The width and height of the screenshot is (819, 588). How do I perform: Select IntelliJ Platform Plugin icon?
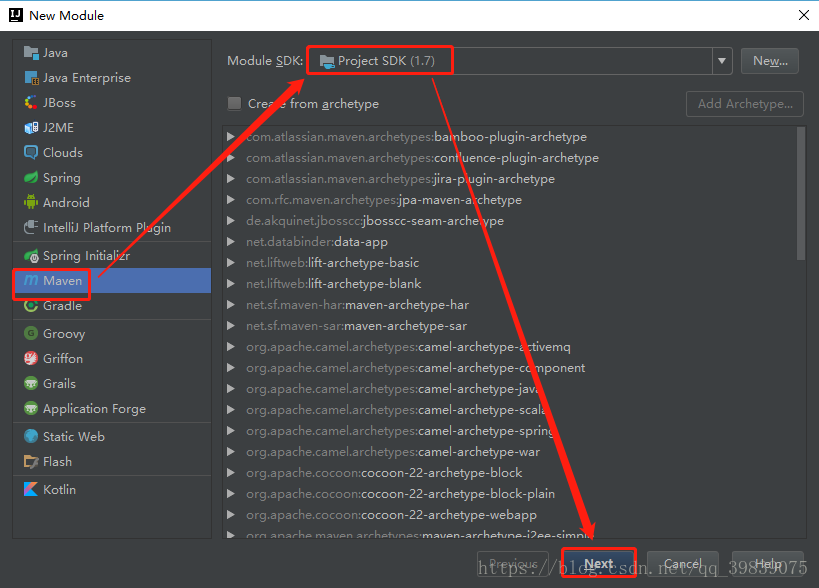(31, 227)
